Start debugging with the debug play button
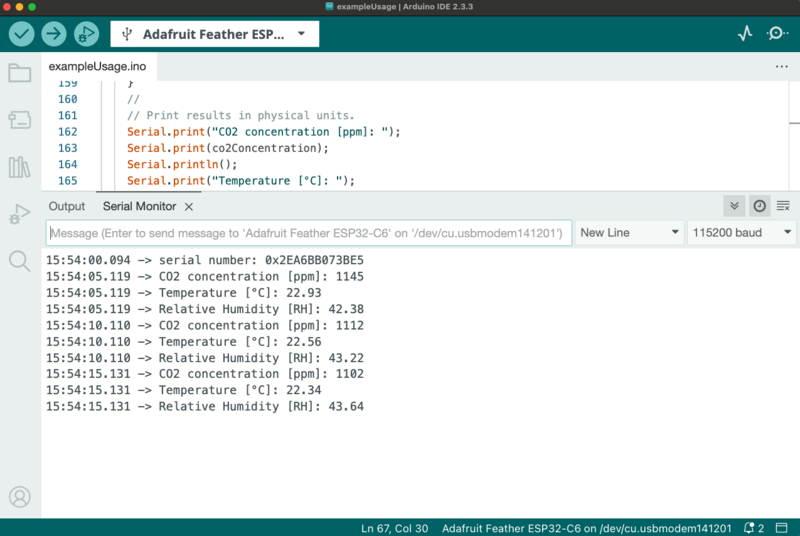Viewport: 800px width, 536px height. coord(86,34)
